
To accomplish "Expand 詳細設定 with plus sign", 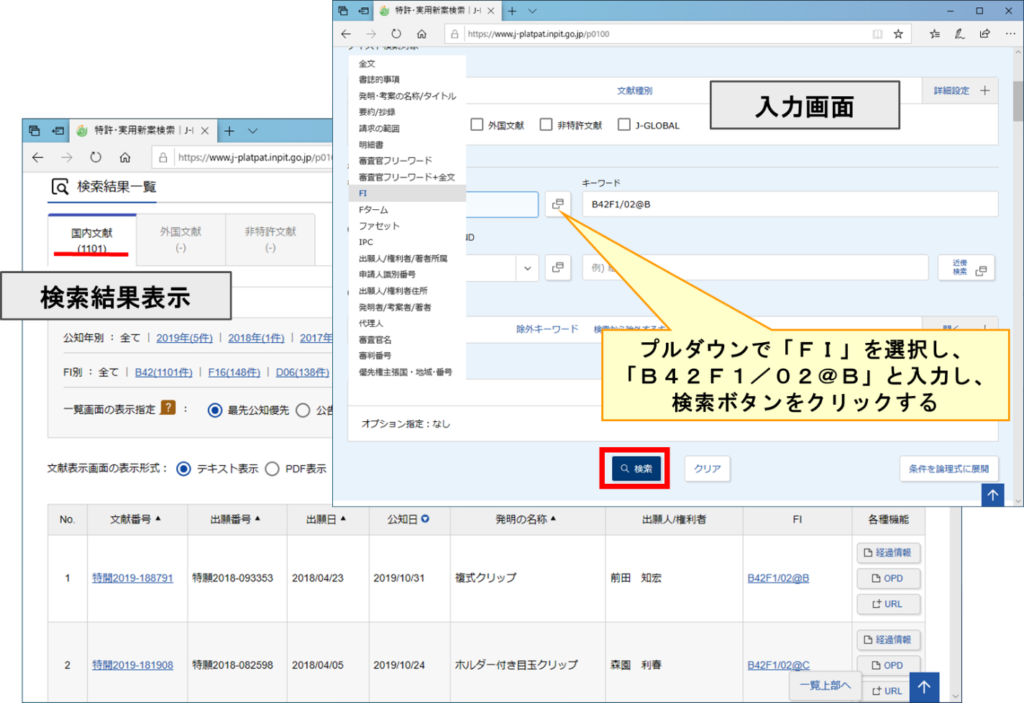I will coord(985,90).
